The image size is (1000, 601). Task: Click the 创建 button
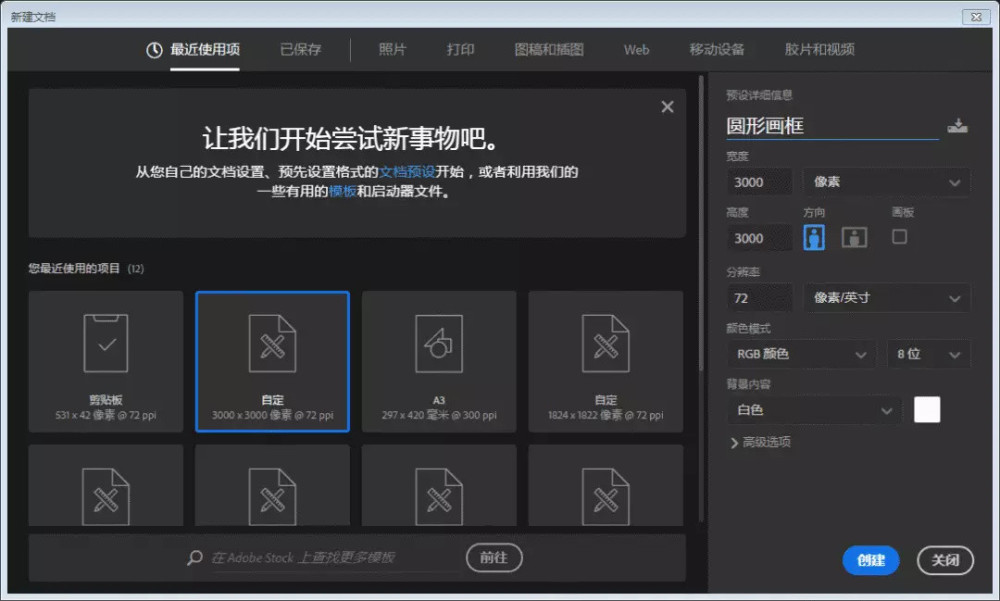tap(870, 561)
